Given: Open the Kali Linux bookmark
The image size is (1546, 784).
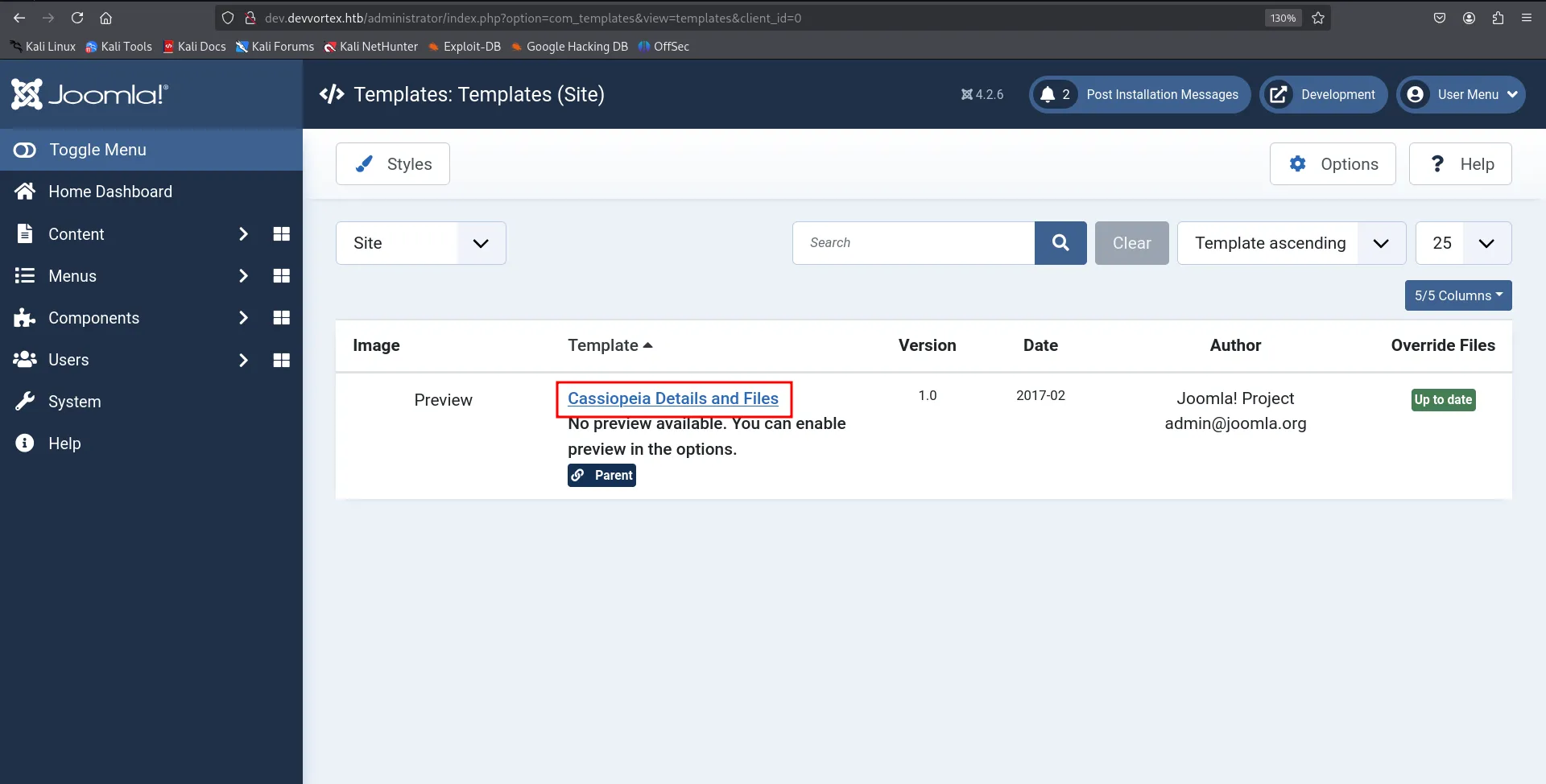Looking at the screenshot, I should click(43, 47).
